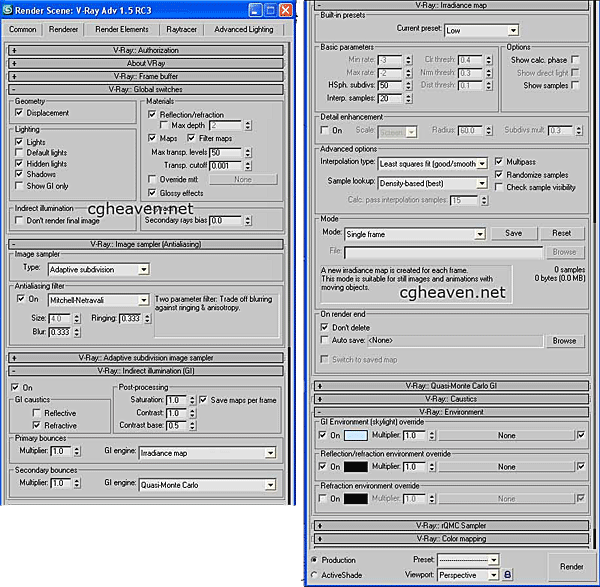This screenshot has width=600, height=587.
Task: Enable Default lights checkbox
Action: pos(19,152)
